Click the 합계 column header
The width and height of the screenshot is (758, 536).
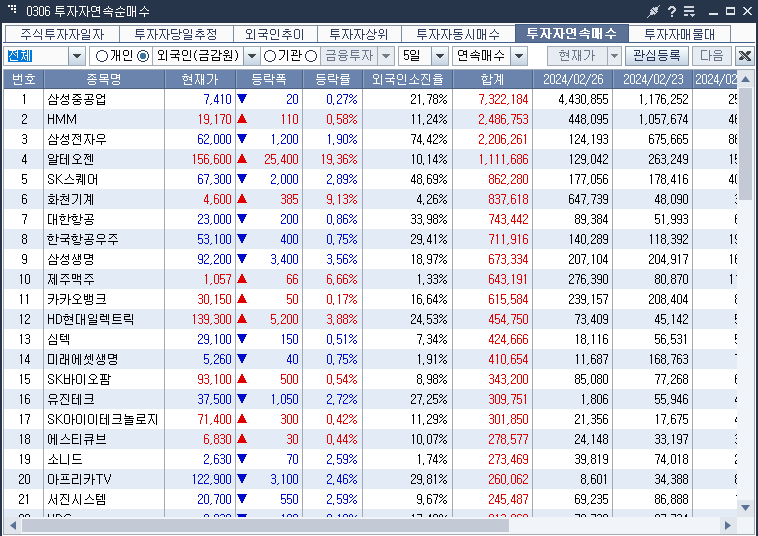point(493,79)
